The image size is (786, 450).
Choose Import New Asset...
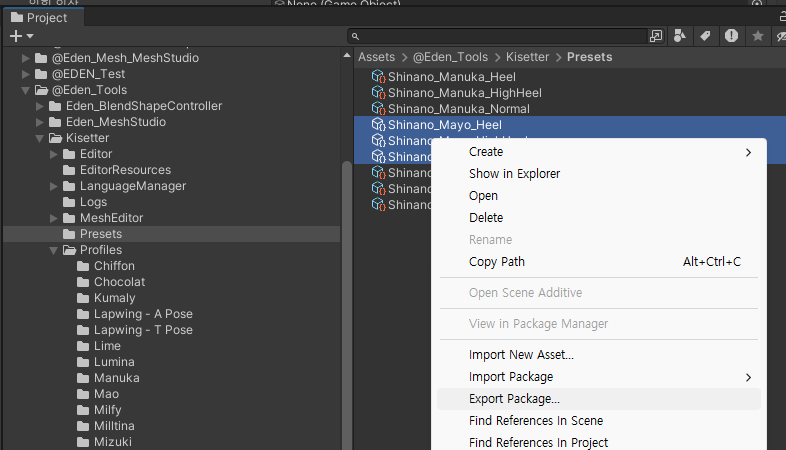coord(599,355)
